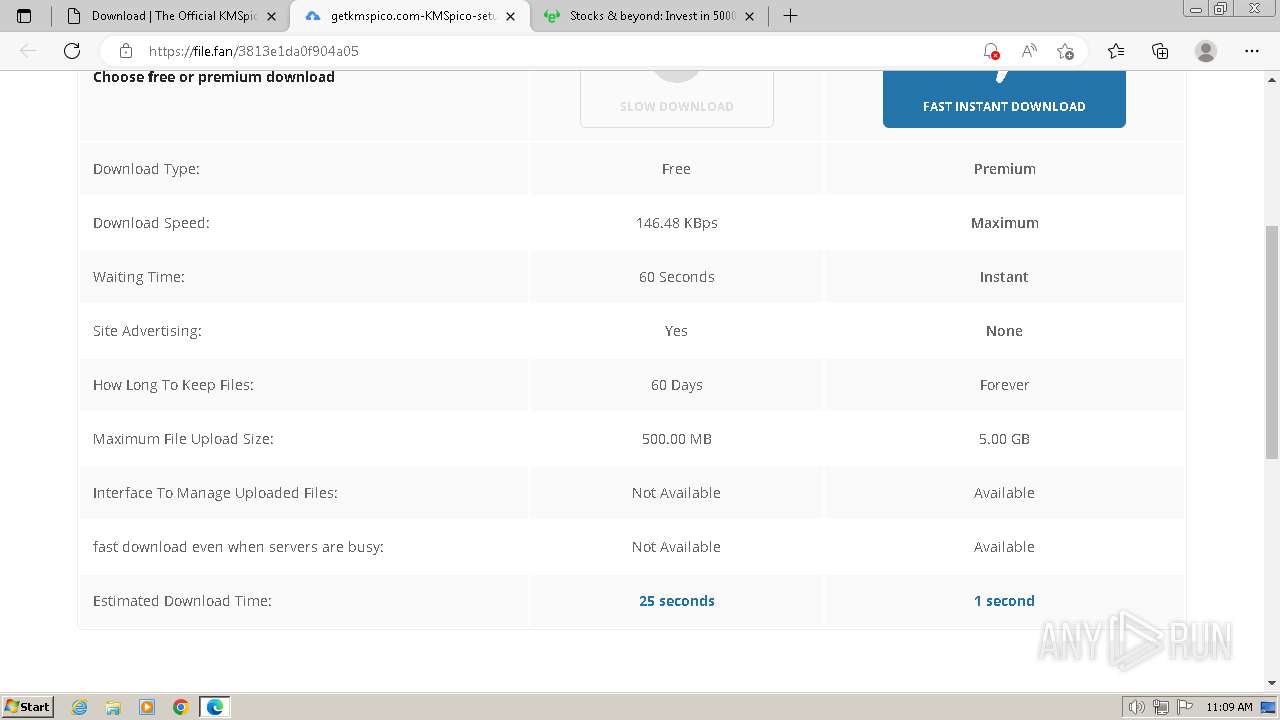The image size is (1280, 720).
Task: Switch to the Stocks & beyond tab
Action: [x=650, y=16]
